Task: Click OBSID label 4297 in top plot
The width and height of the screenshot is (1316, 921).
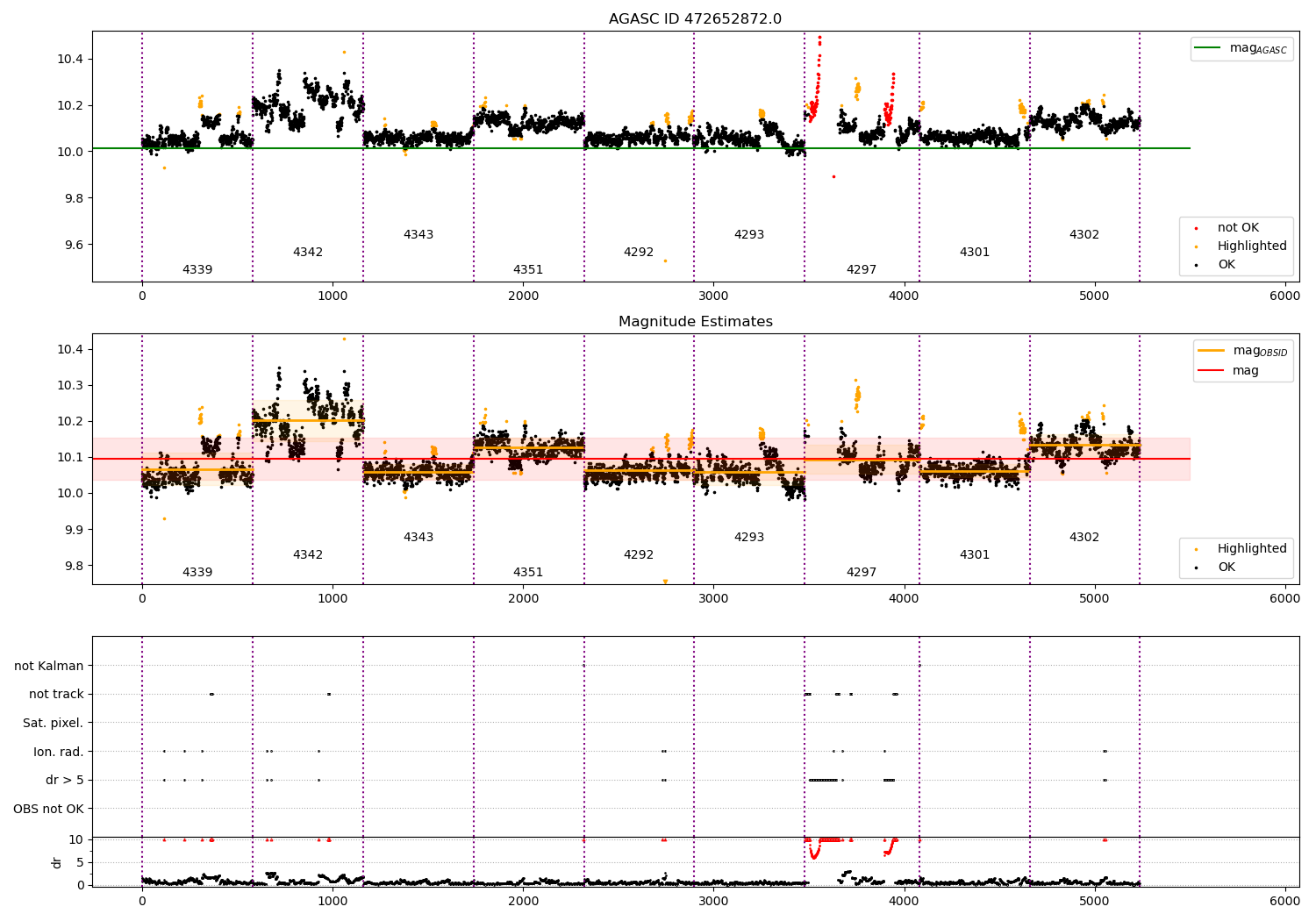Action: (x=862, y=270)
